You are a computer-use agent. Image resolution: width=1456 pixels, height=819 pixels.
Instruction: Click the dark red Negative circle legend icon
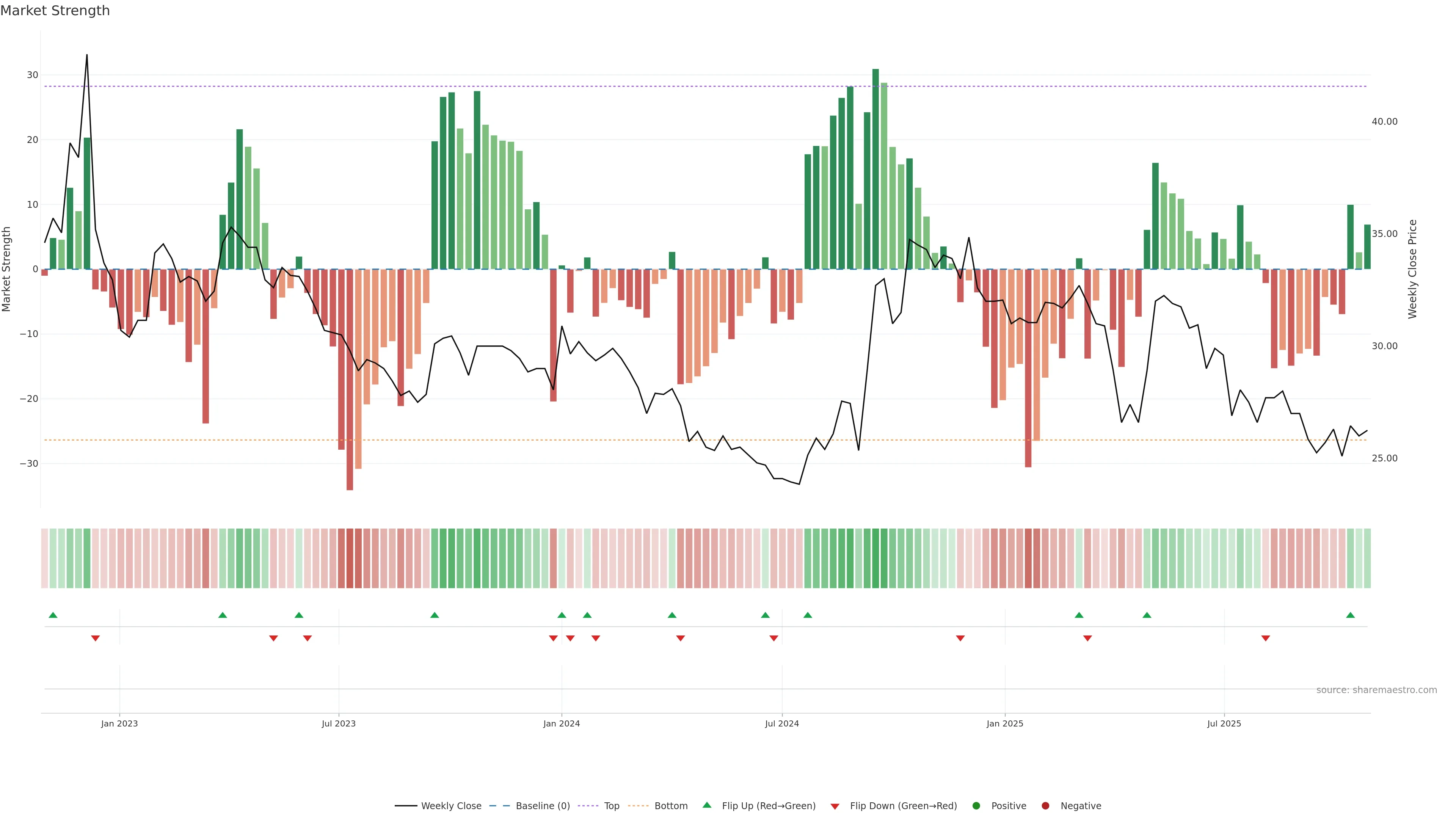tap(1045, 805)
